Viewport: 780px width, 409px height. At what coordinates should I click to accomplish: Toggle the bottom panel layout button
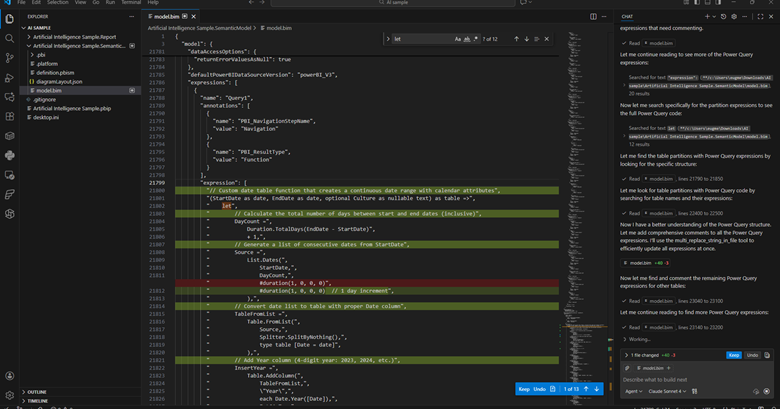point(707,2)
